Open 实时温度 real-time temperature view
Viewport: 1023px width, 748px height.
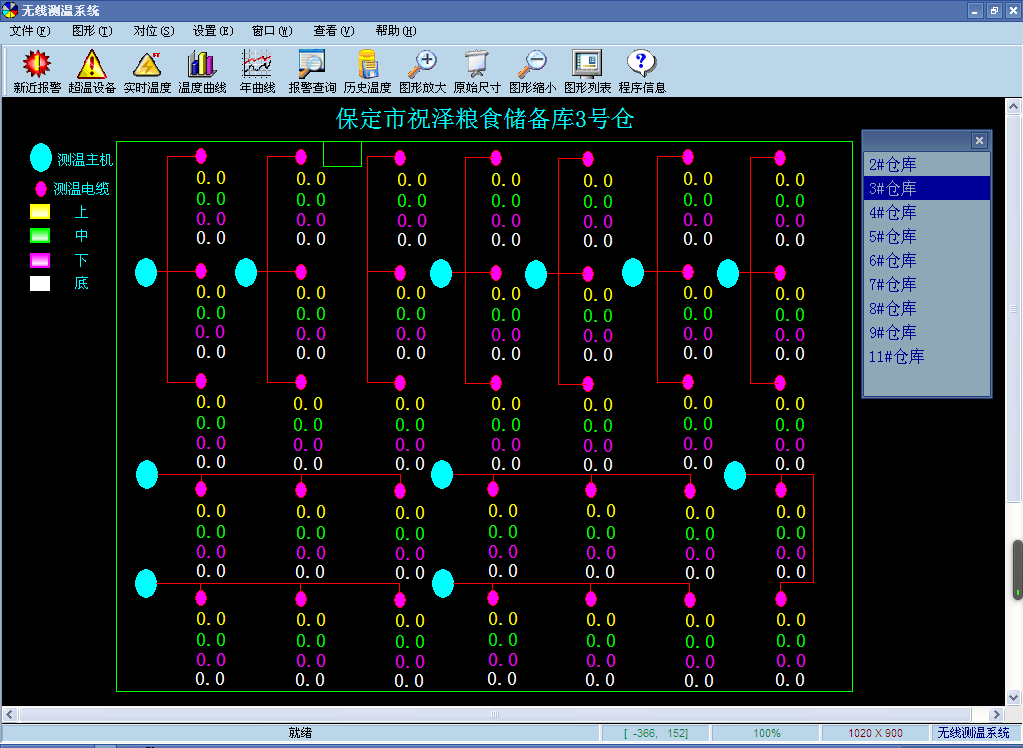point(147,65)
